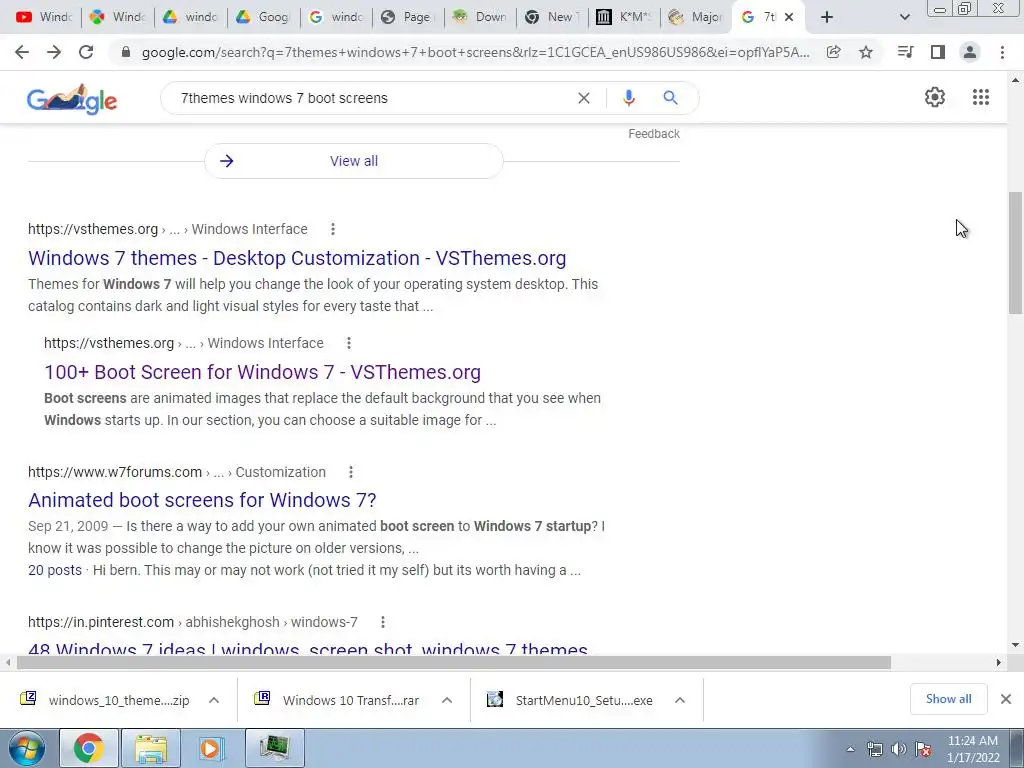
Task: Go back using the browser back arrow
Action: [x=22, y=52]
